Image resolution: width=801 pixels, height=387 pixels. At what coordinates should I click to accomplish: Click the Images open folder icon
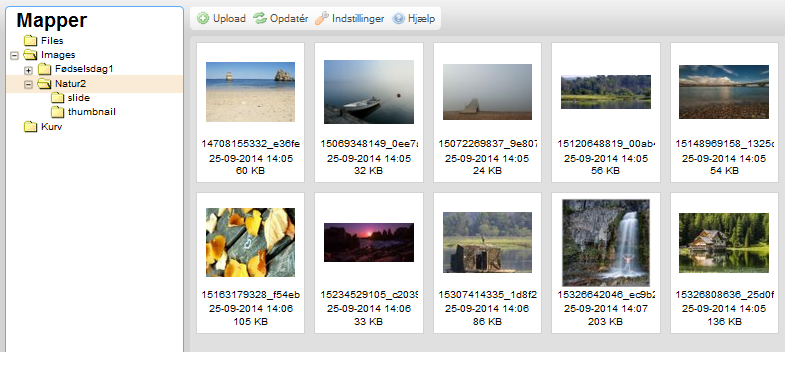[x=31, y=55]
